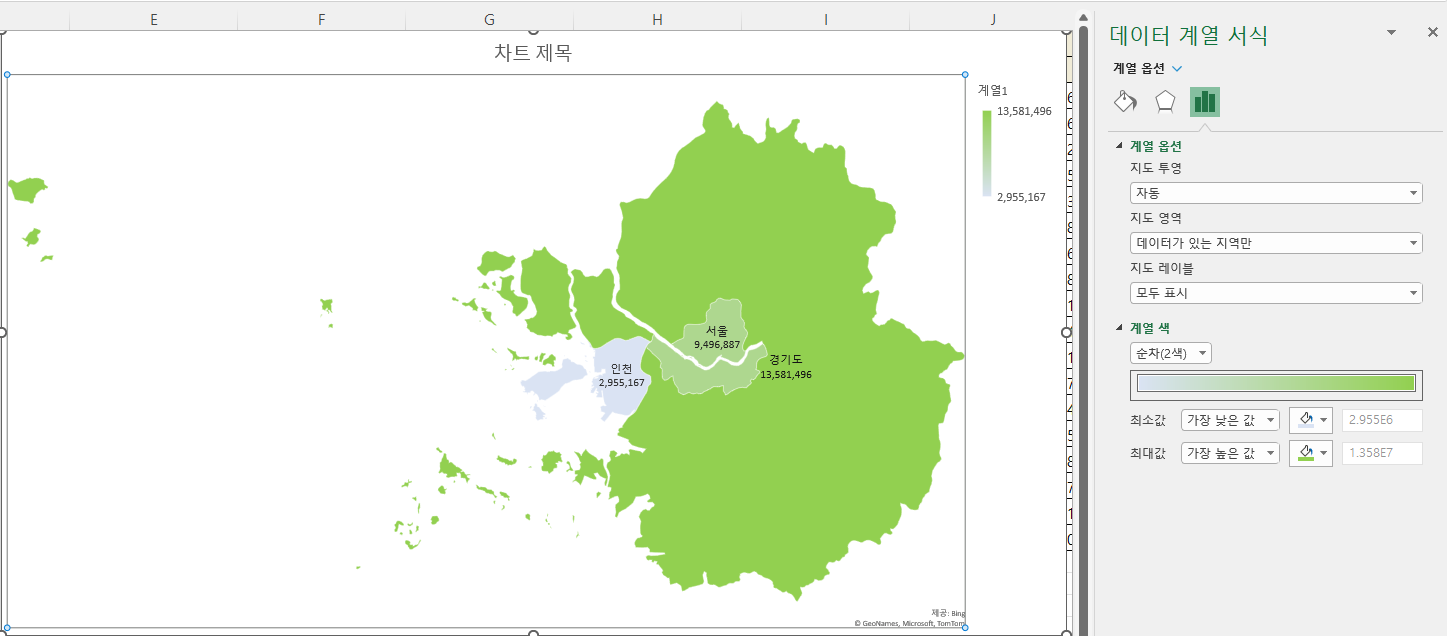Open the 최대값 type dropdown
Screen dimensions: 1447x636
[1230, 453]
